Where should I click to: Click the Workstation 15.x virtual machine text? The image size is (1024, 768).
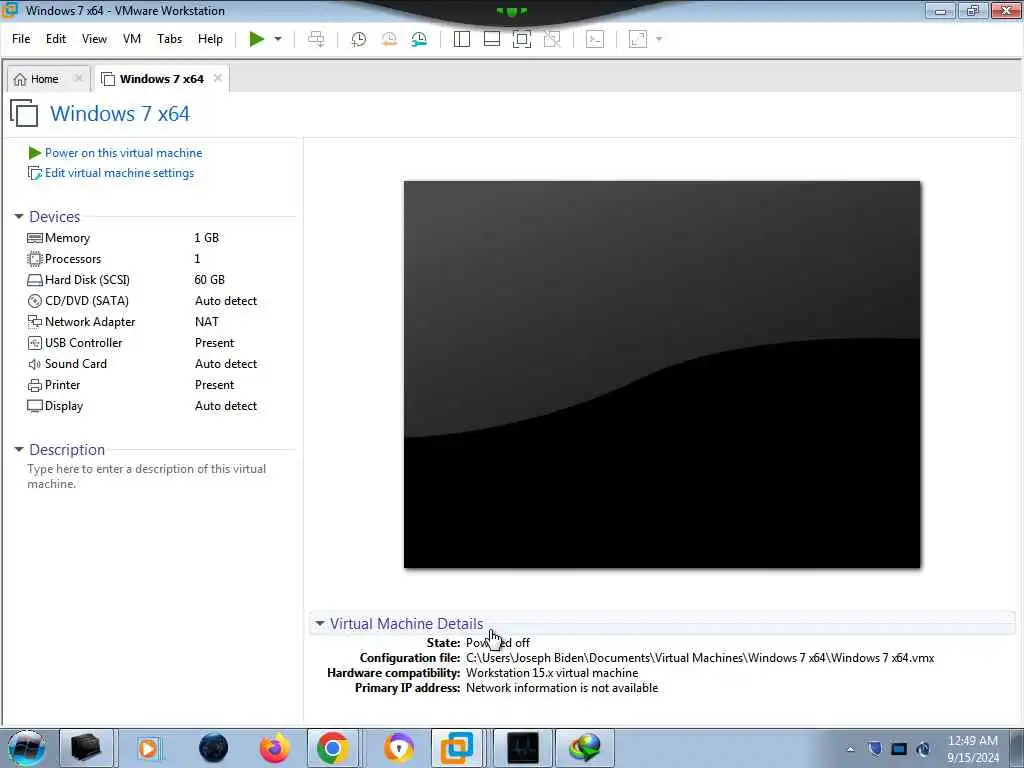point(552,673)
